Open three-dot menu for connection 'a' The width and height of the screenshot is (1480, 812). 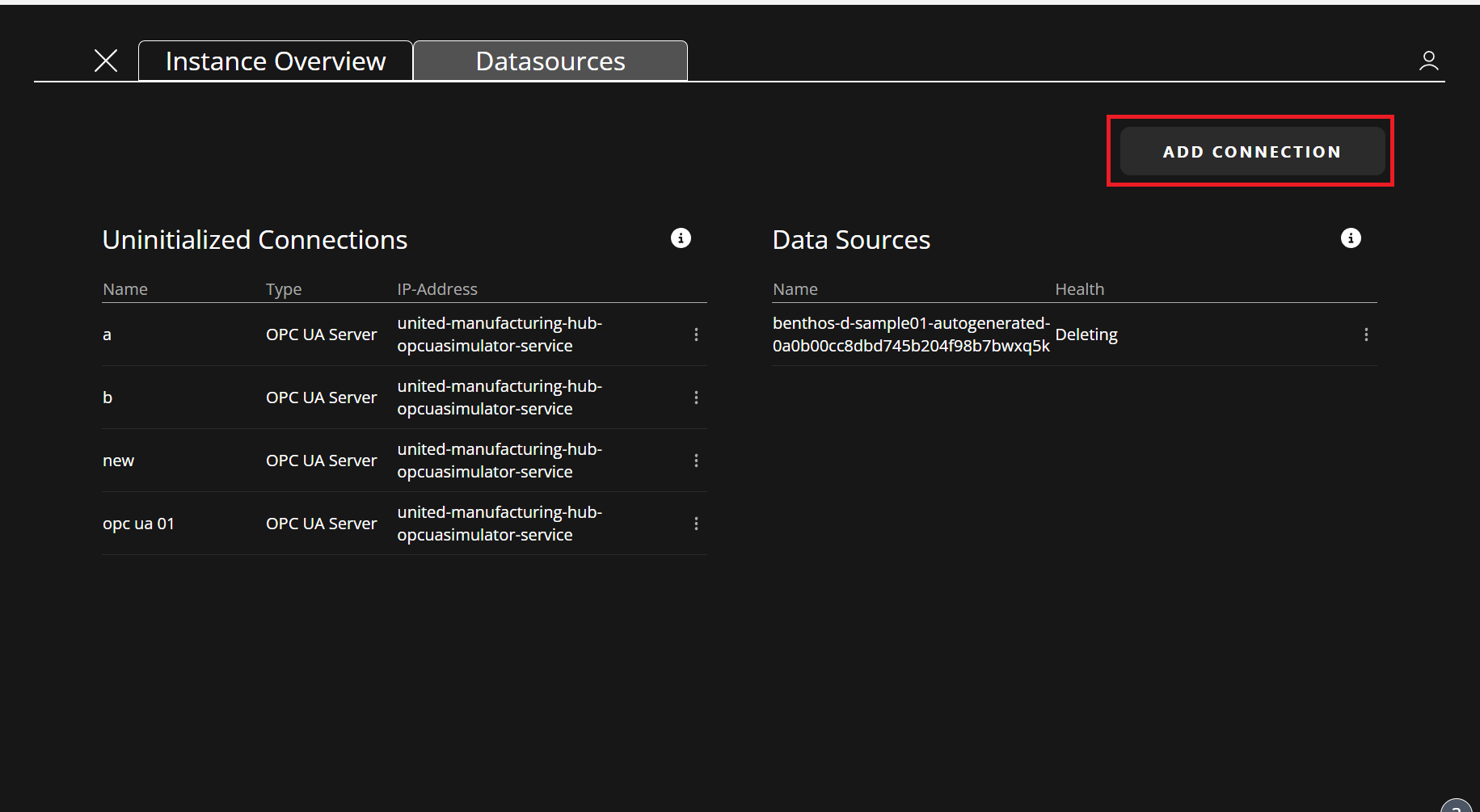point(696,334)
